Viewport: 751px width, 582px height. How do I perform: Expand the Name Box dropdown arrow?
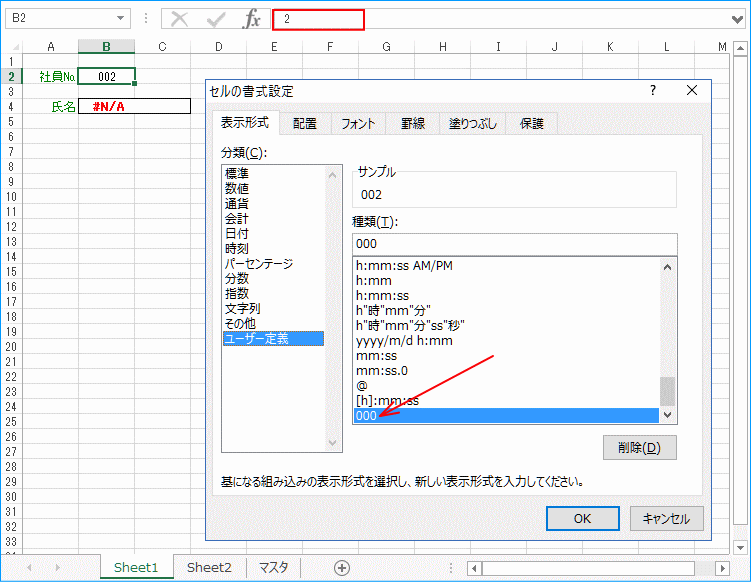(x=121, y=19)
